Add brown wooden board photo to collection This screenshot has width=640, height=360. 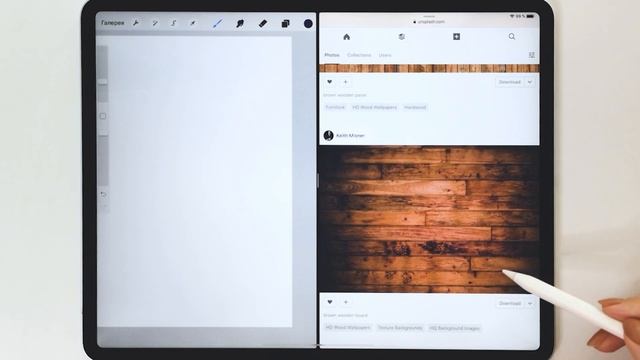[346, 302]
